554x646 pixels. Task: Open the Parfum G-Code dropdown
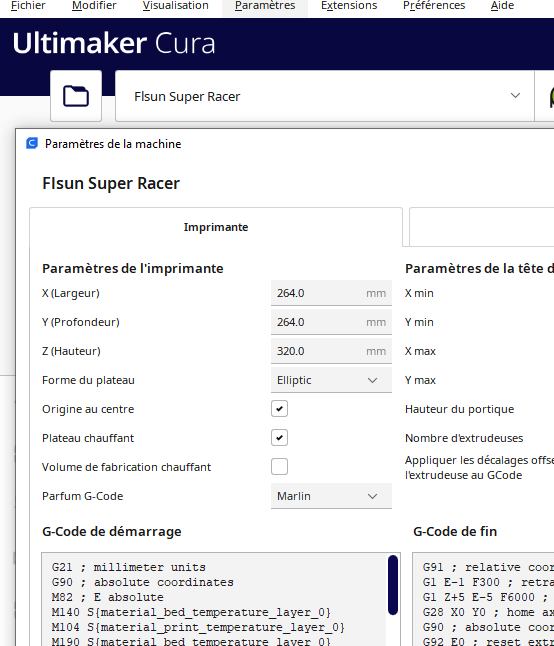tap(331, 496)
